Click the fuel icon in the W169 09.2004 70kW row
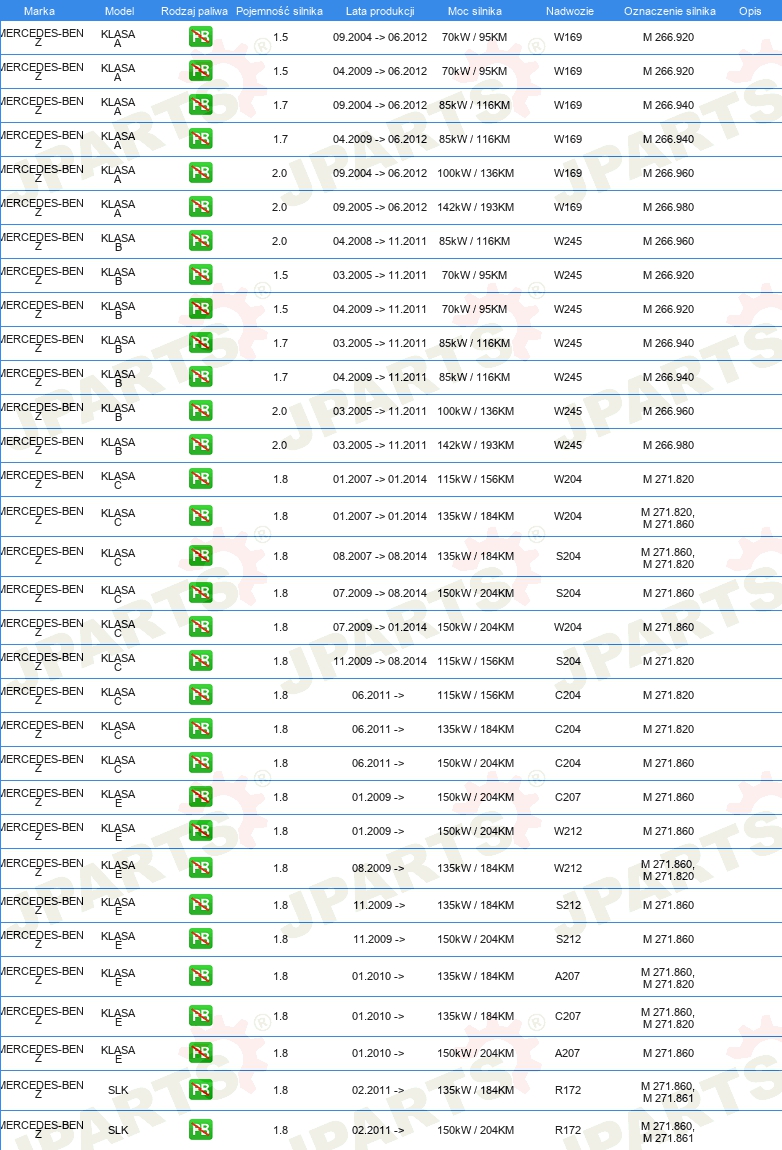This screenshot has width=782, height=1150. coord(200,37)
